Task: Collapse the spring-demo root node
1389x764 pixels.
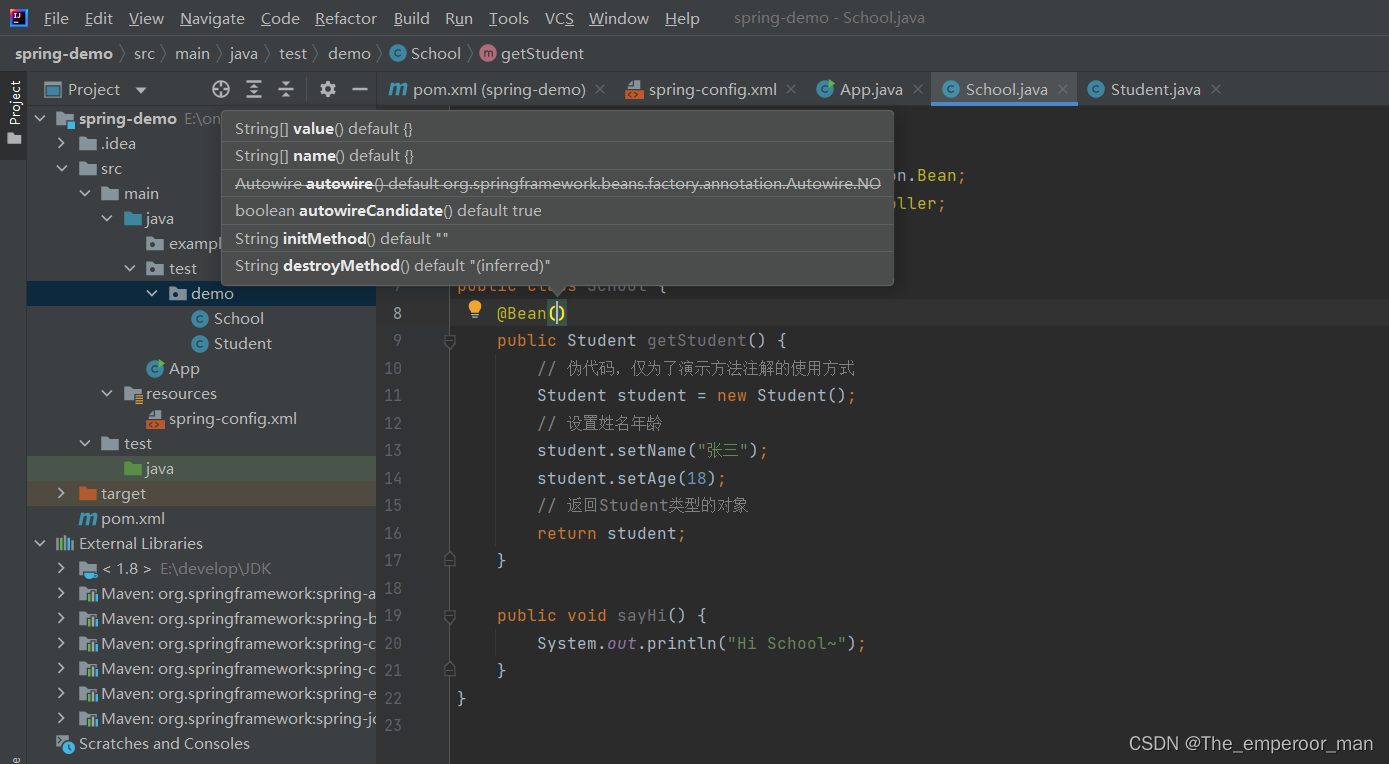Action: pos(40,118)
